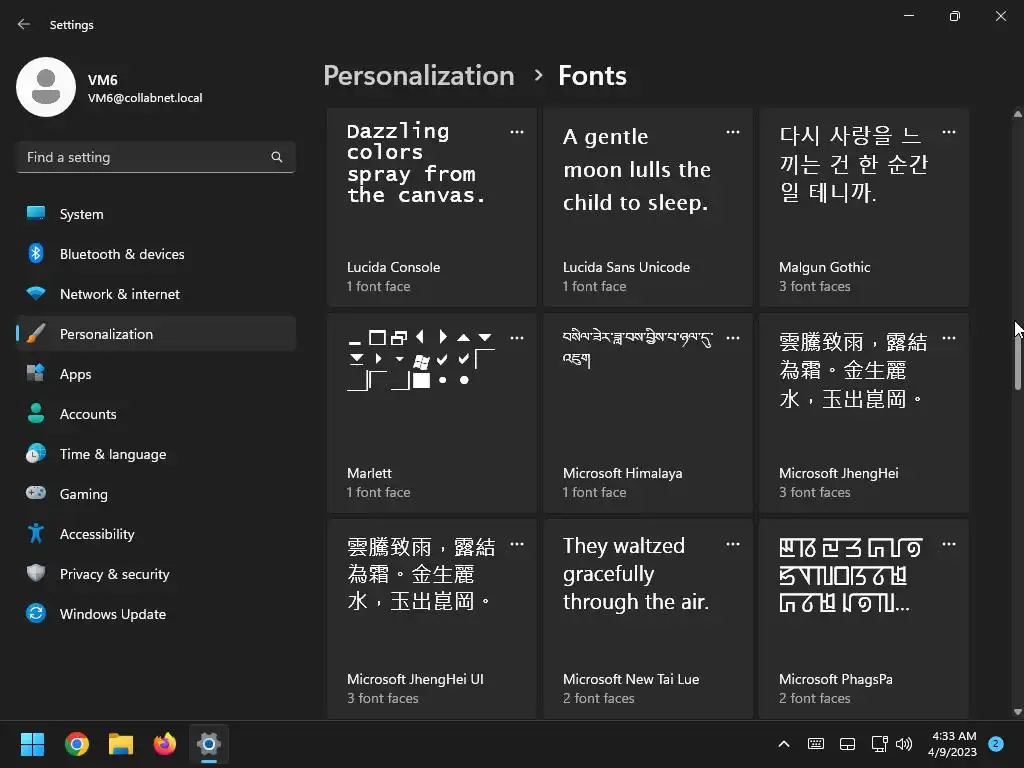The image size is (1024, 768).
Task: Open Microsoft JhengHei more options menu
Action: (949, 338)
